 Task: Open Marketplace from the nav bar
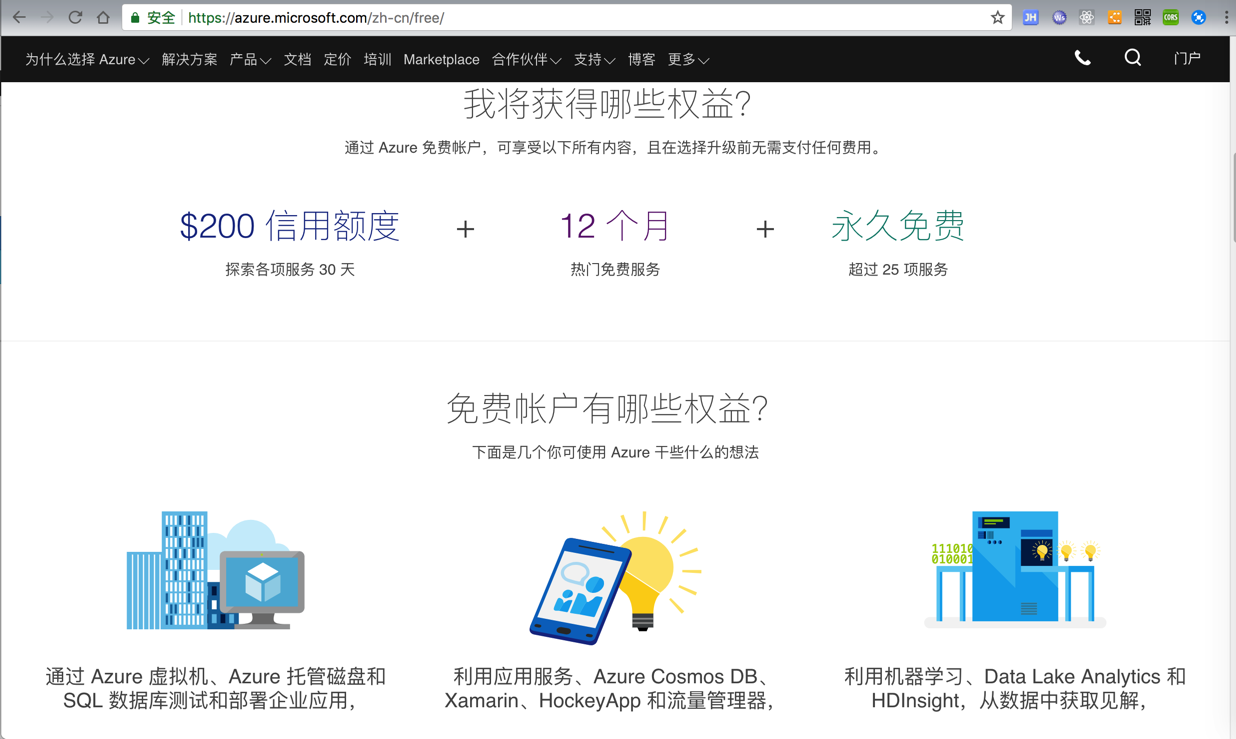click(441, 60)
